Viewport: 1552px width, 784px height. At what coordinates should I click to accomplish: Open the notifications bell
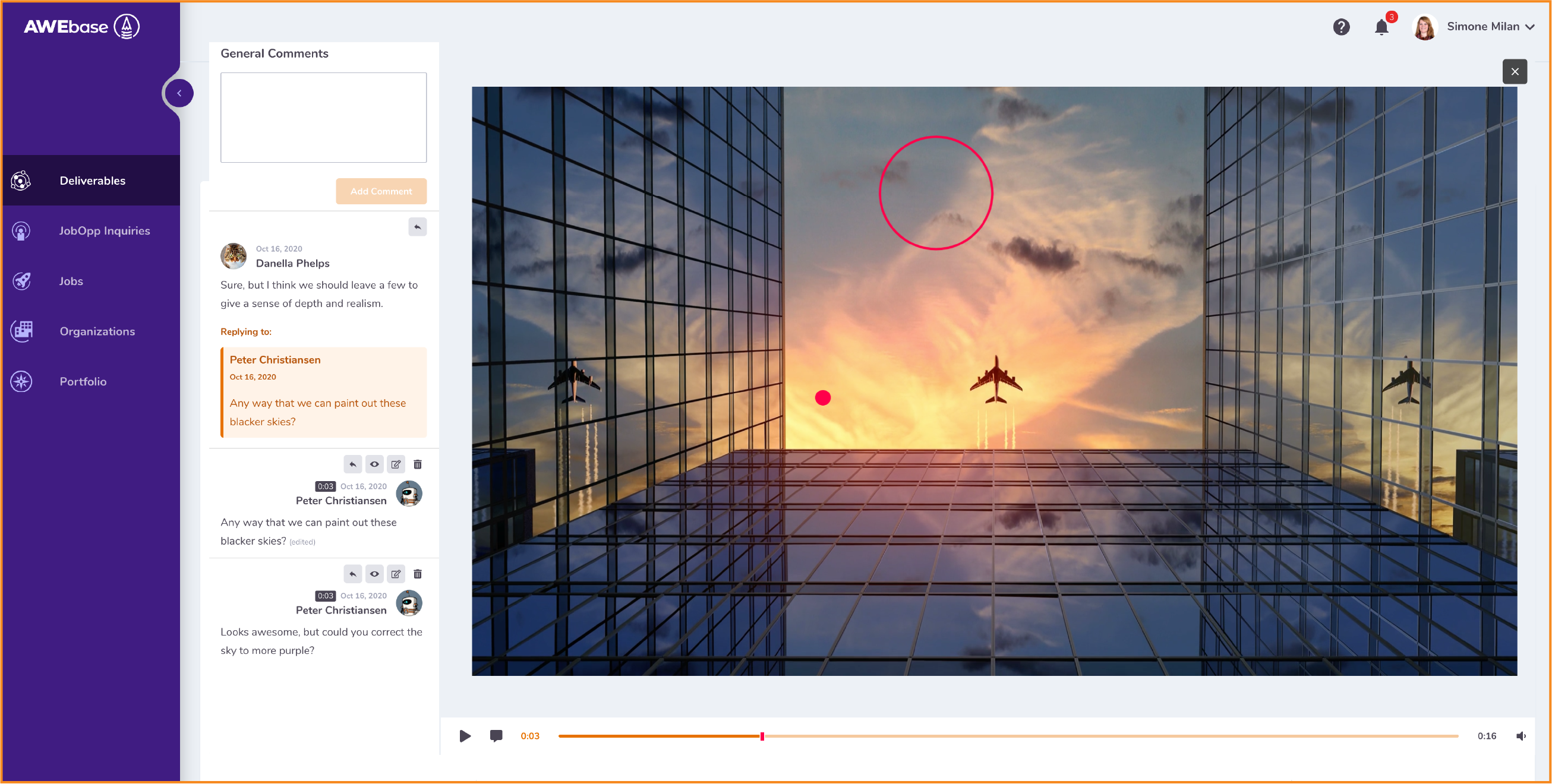1381,27
